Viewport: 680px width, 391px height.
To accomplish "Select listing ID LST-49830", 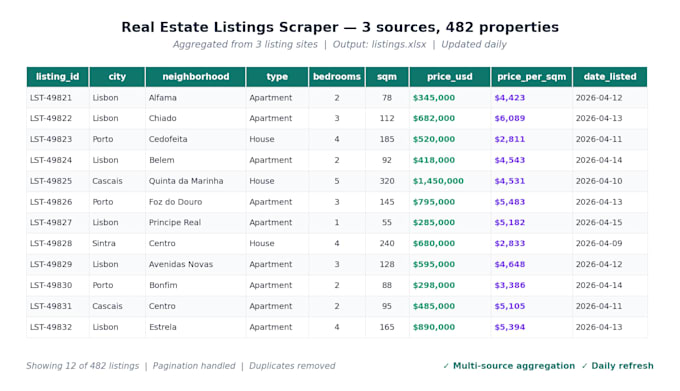I will (51, 285).
